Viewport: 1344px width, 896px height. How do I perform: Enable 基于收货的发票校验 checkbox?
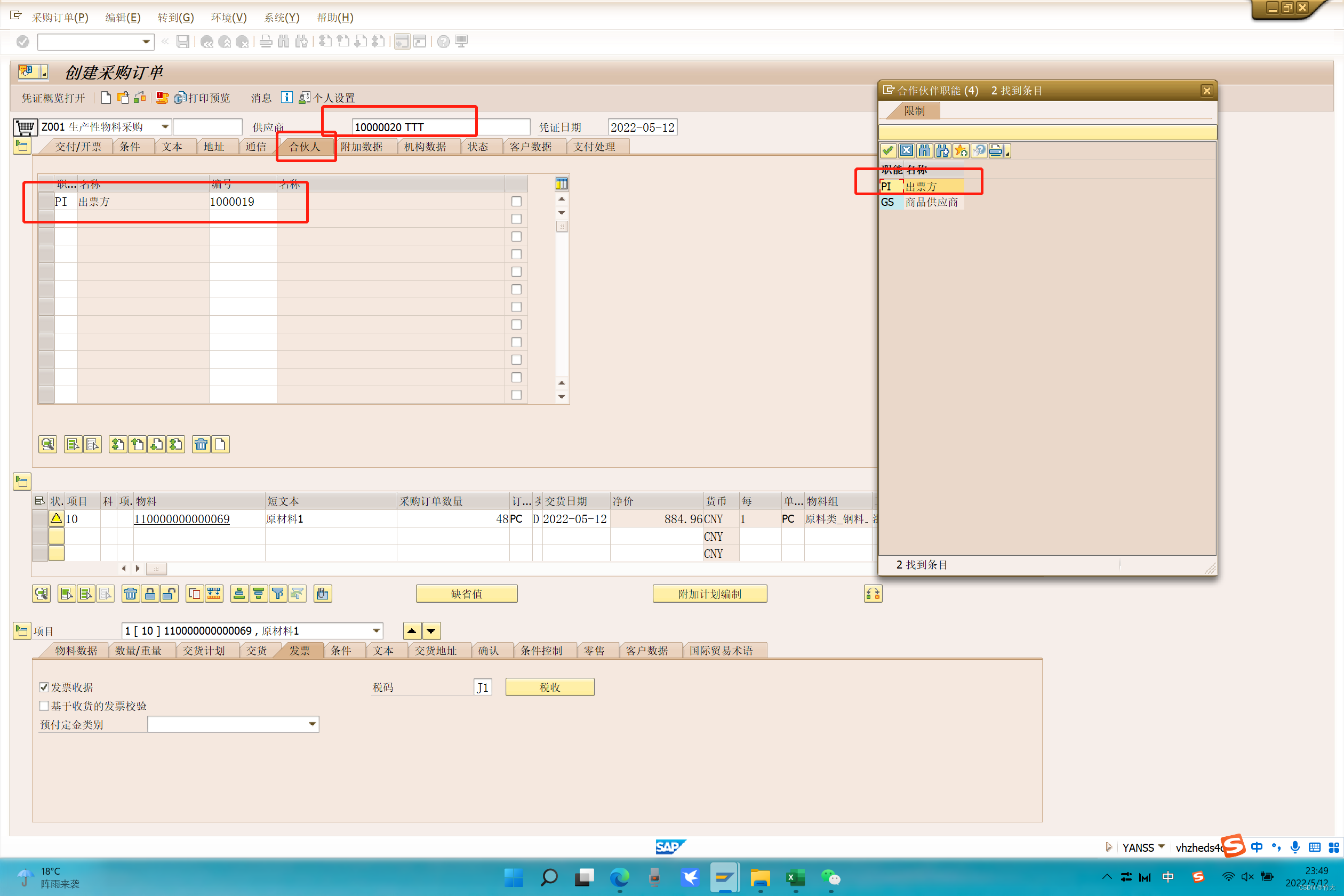tap(44, 706)
